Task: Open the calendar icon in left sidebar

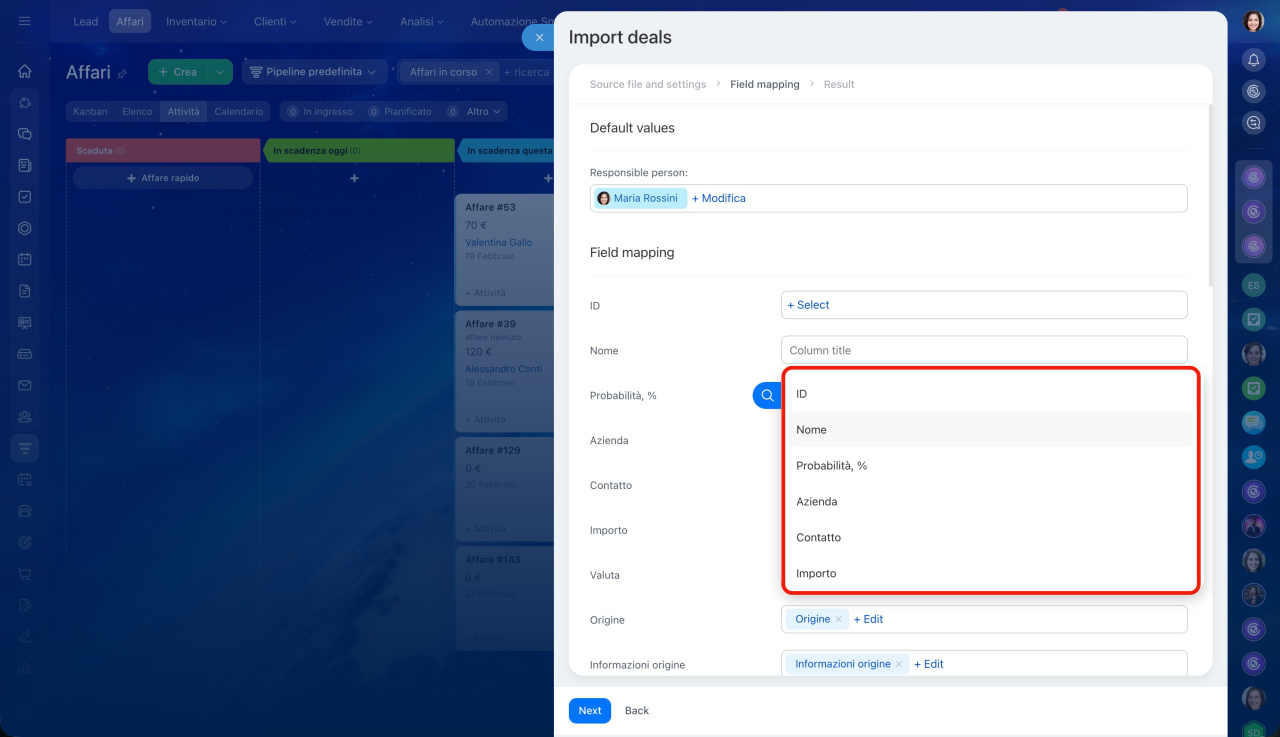Action: coord(25,259)
